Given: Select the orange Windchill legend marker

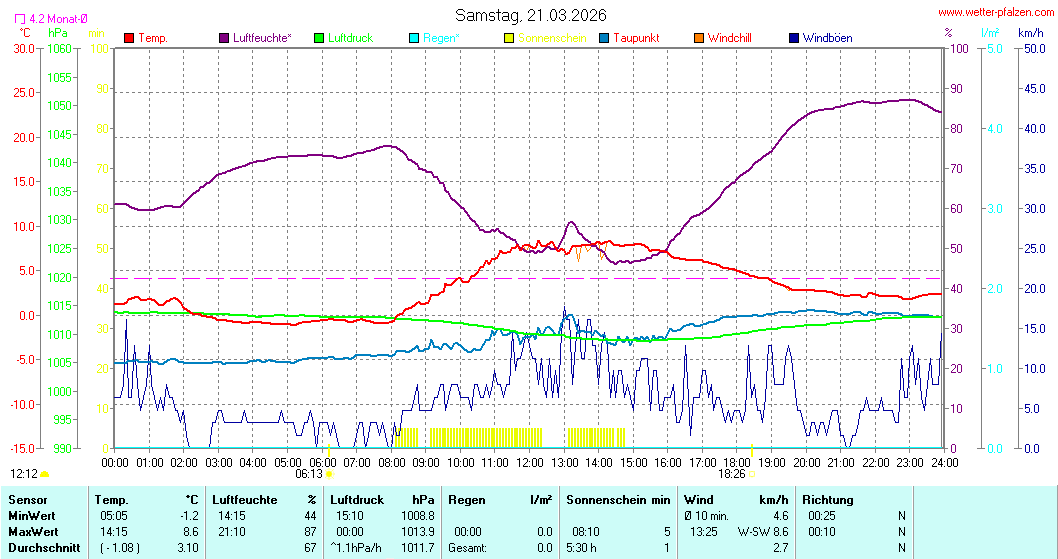Looking at the screenshot, I should pos(699,38).
